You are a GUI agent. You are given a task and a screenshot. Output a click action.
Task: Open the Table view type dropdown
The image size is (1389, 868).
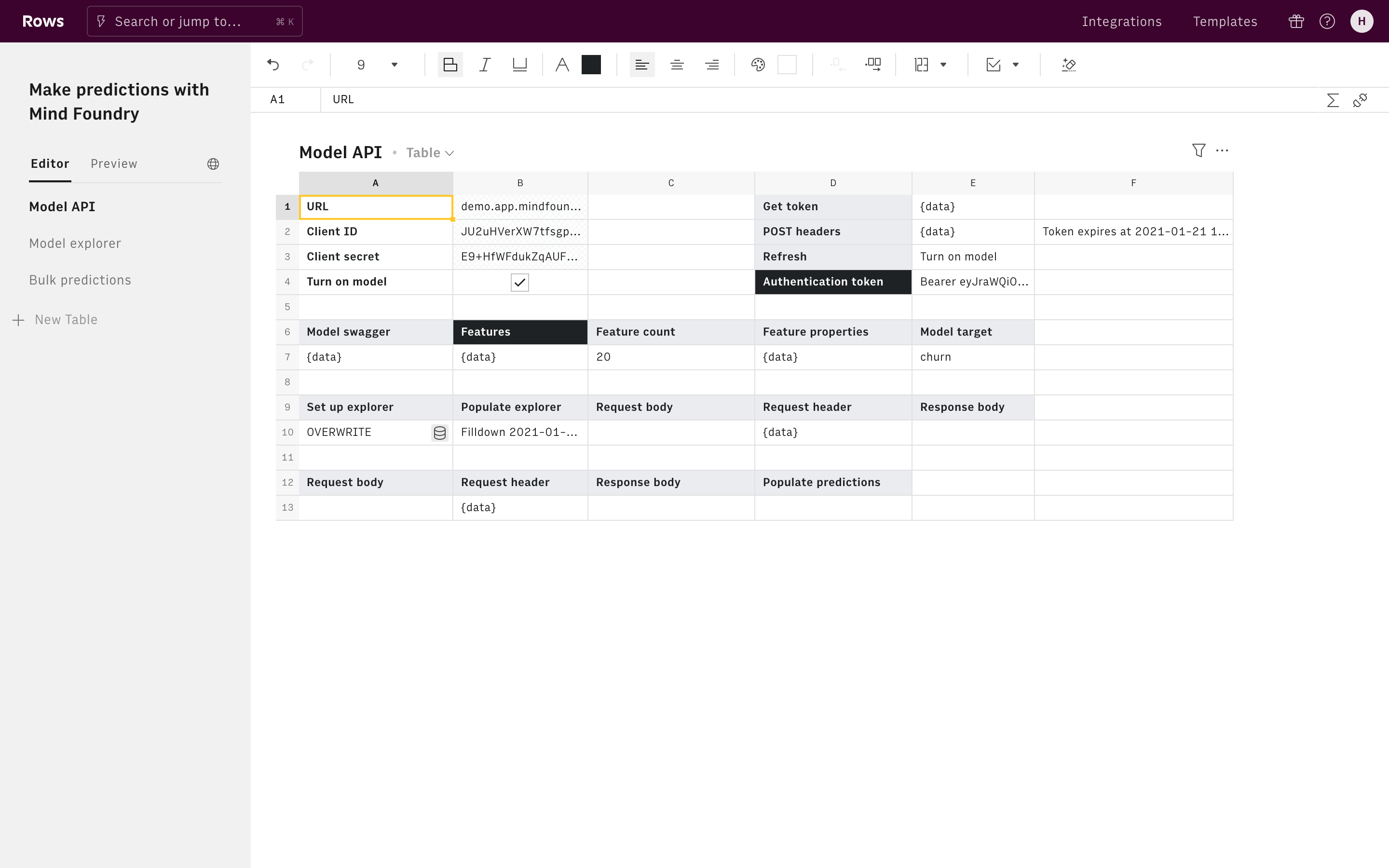430,153
